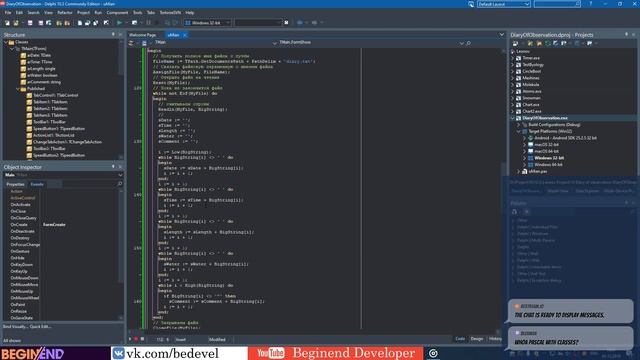The height and width of the screenshot is (360, 640).
Task: Click the play macro icon in editor status bar
Action: (x=130, y=339)
